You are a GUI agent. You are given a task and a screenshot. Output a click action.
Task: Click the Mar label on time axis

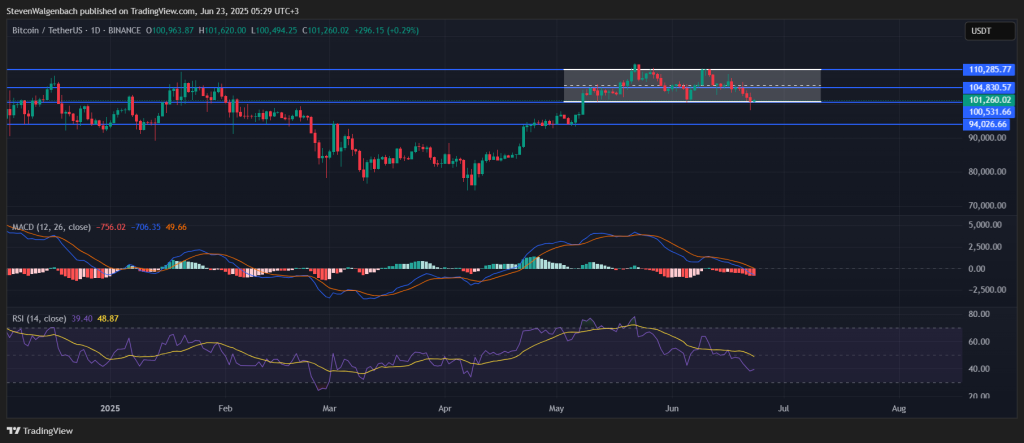[329, 409]
